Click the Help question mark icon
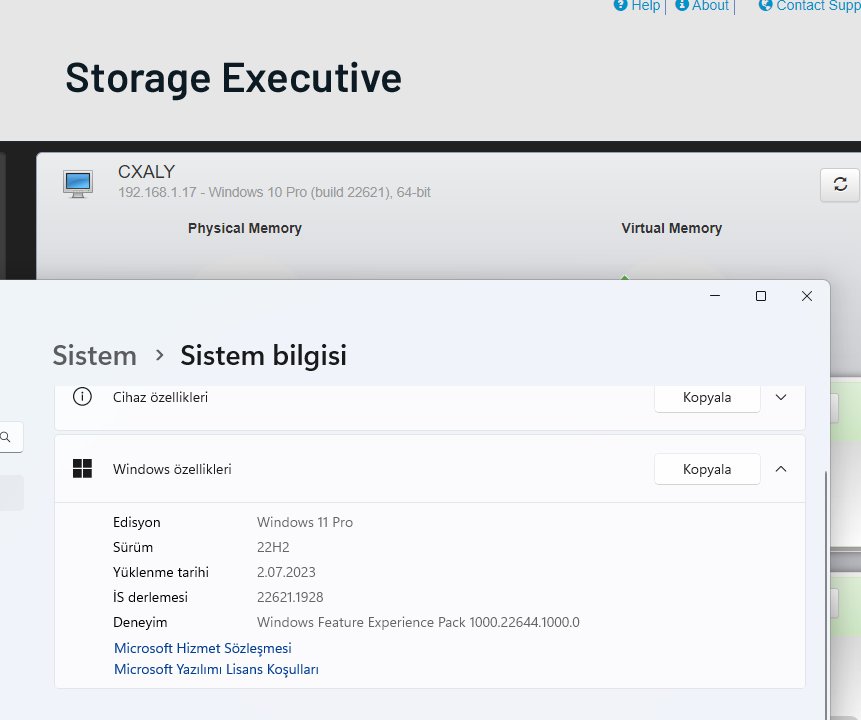 pyautogui.click(x=620, y=5)
